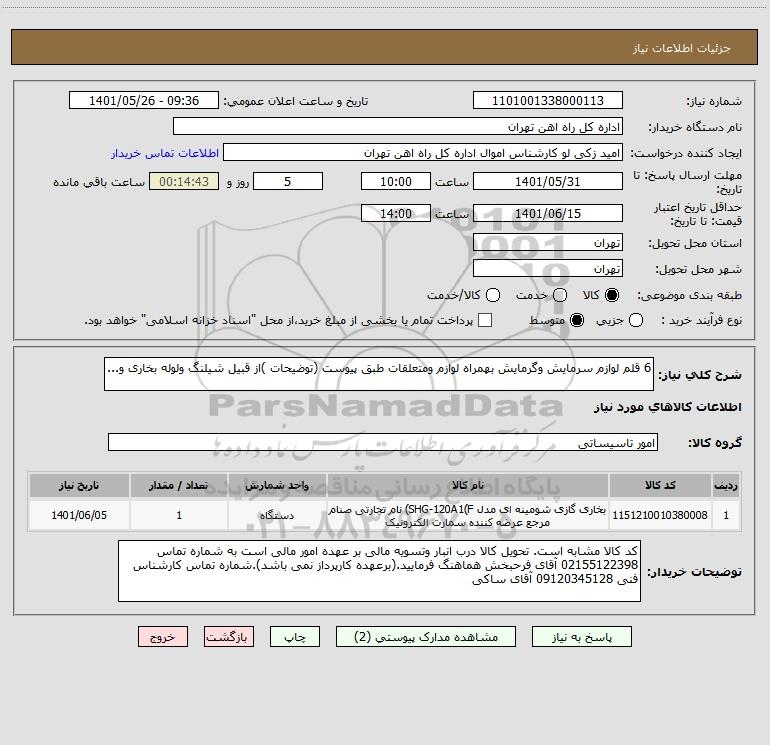Choose جزیی purchase process type
Viewport: 770px width, 745px height.
click(636, 320)
